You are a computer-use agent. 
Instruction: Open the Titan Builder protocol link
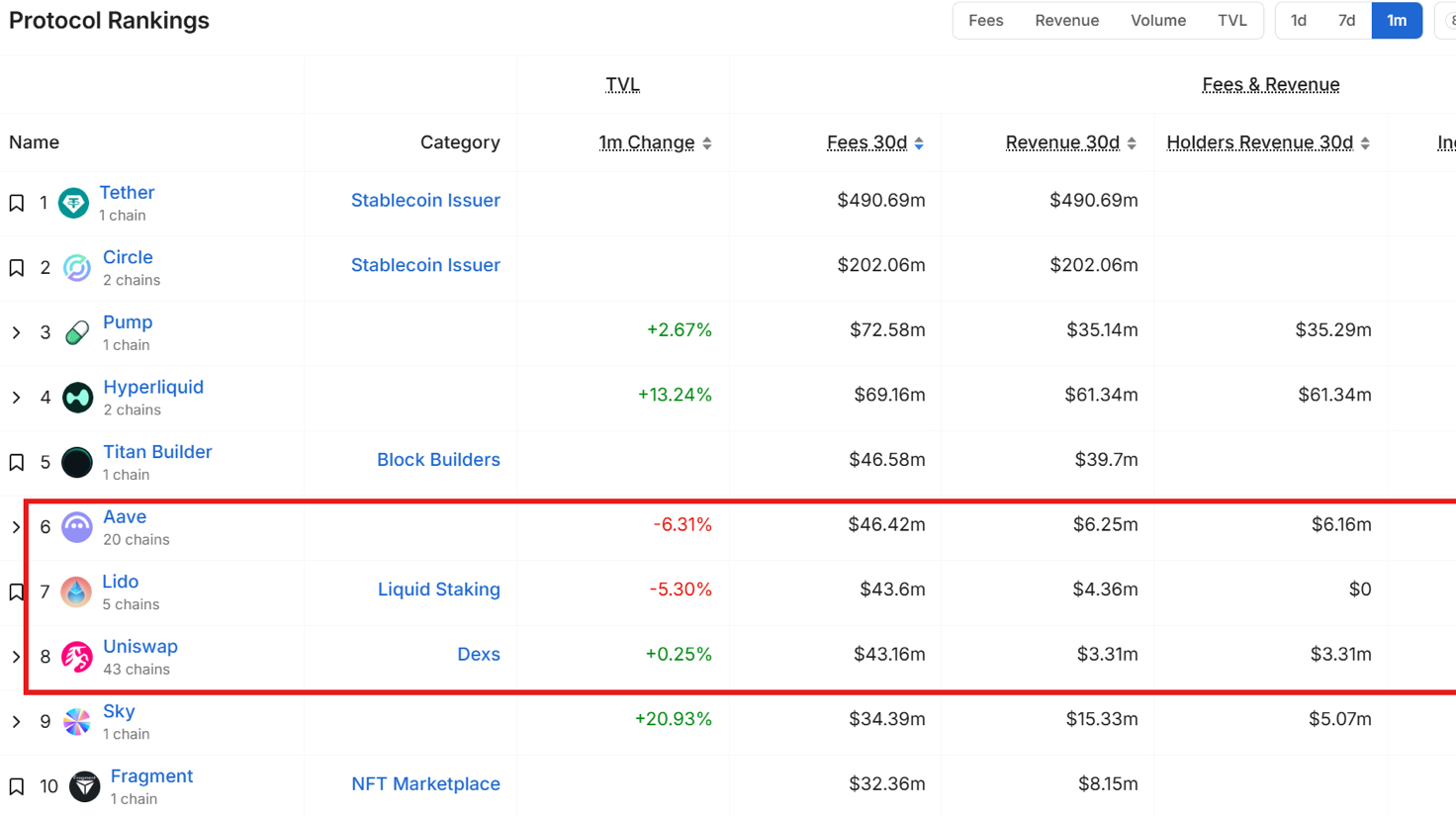[157, 452]
